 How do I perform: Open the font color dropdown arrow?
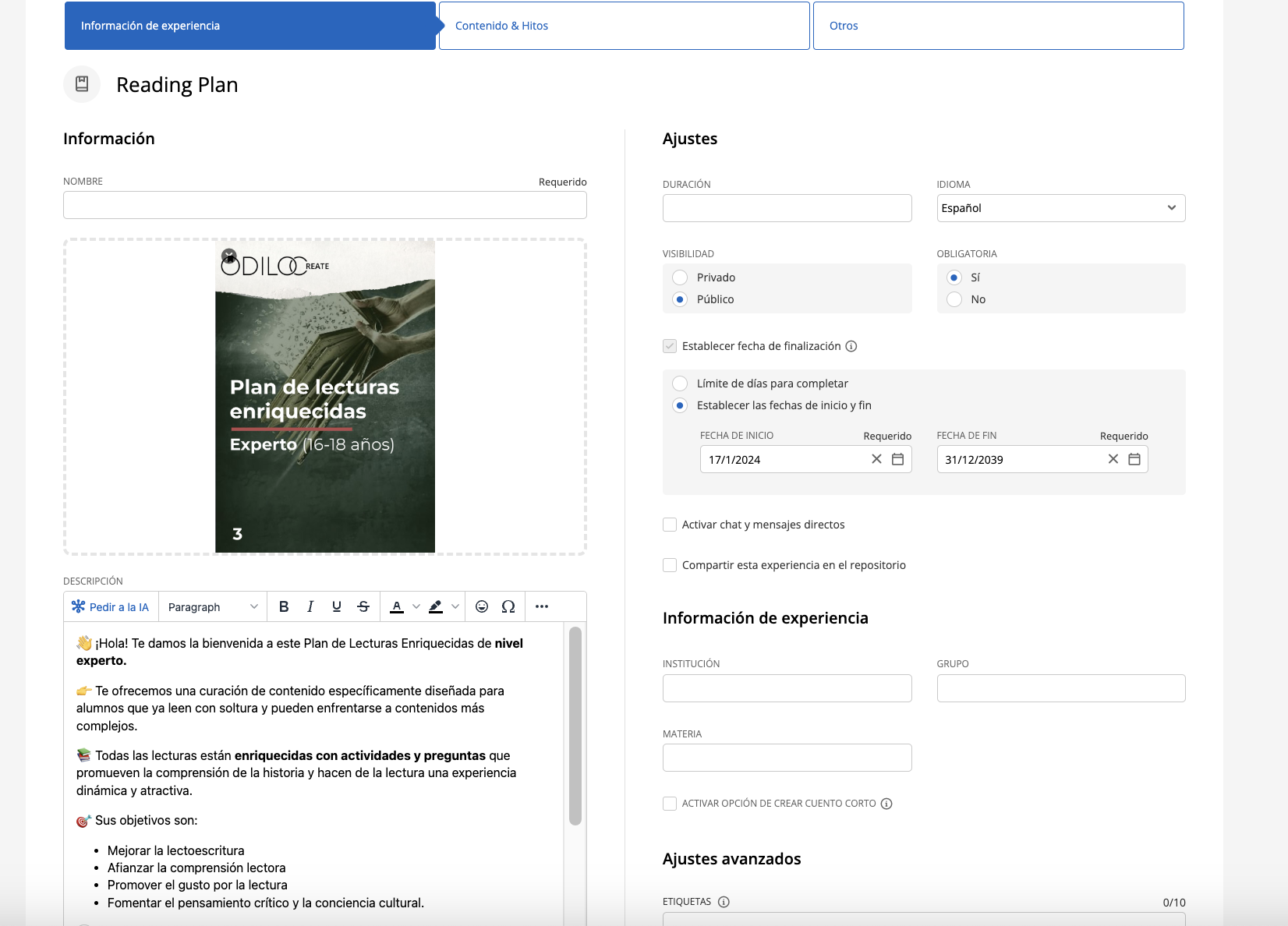pyautogui.click(x=416, y=607)
